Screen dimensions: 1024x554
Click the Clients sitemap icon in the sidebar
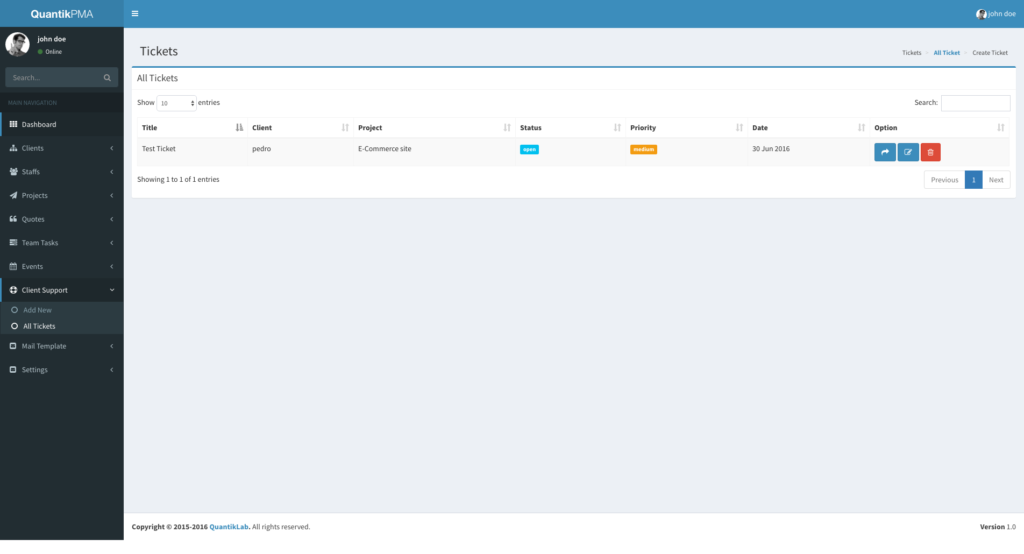(13, 148)
